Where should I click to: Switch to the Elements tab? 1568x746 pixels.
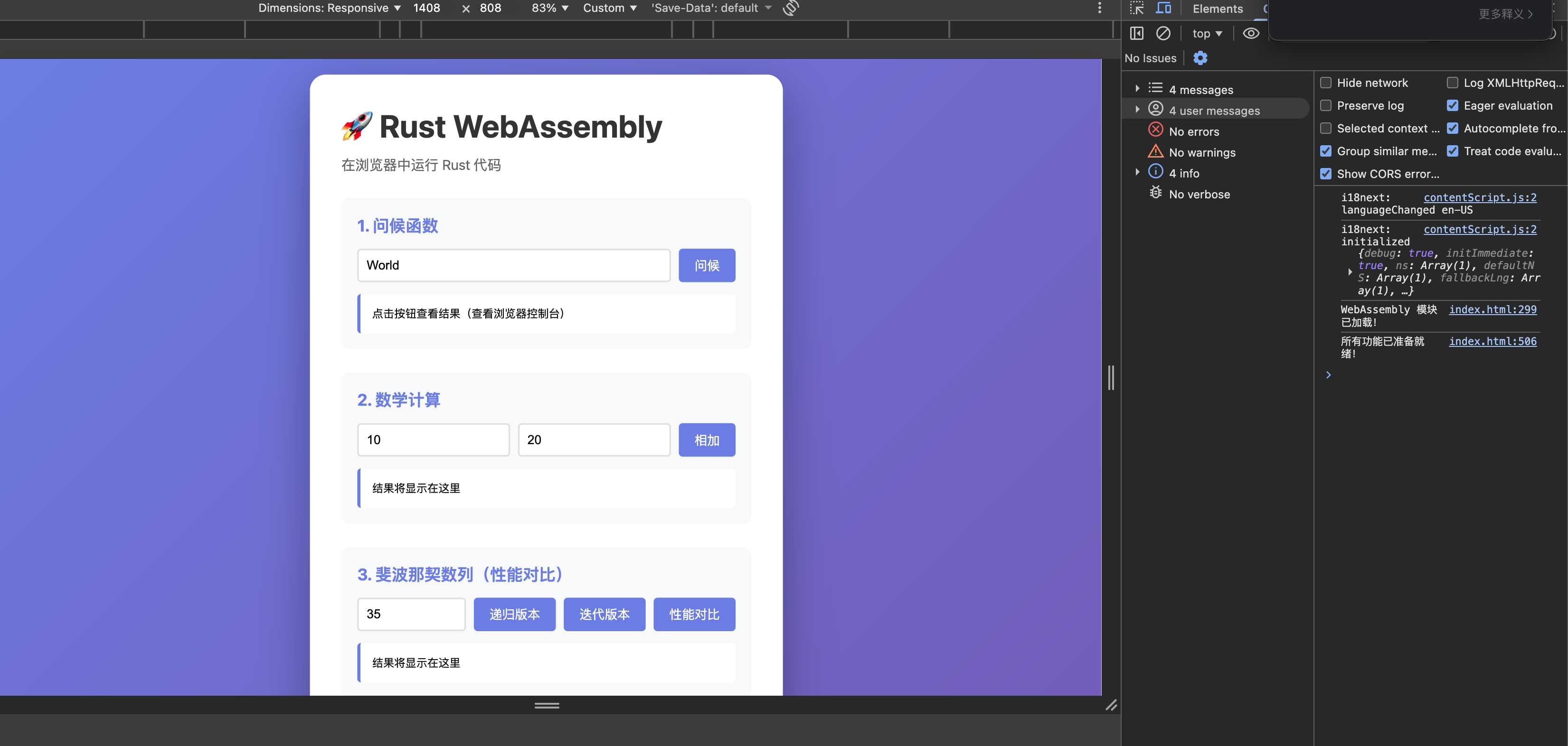[x=1218, y=9]
